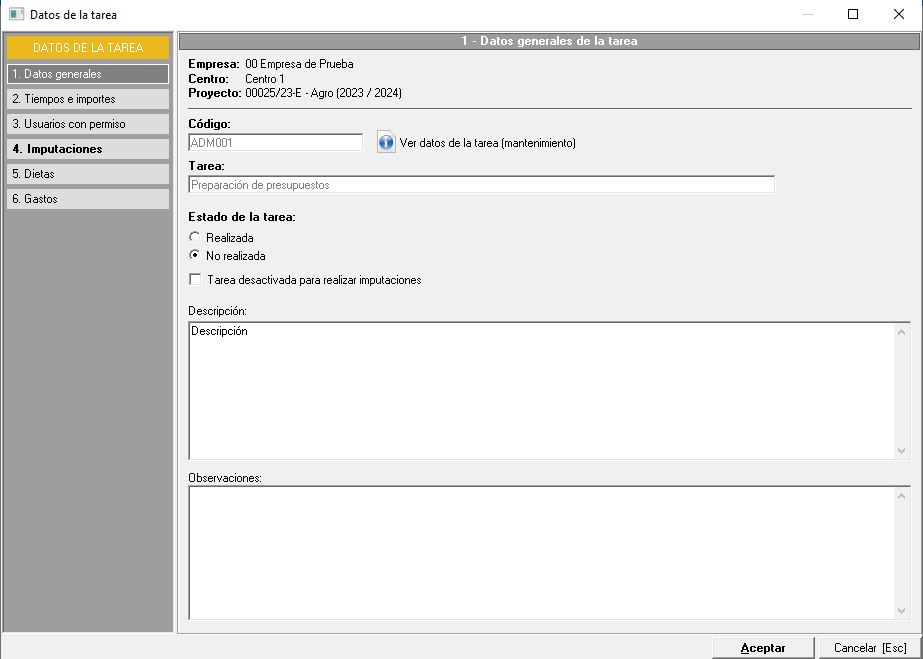Open Ver datos de la tarea (mantenimiento)
923x659 pixels.
(487, 143)
